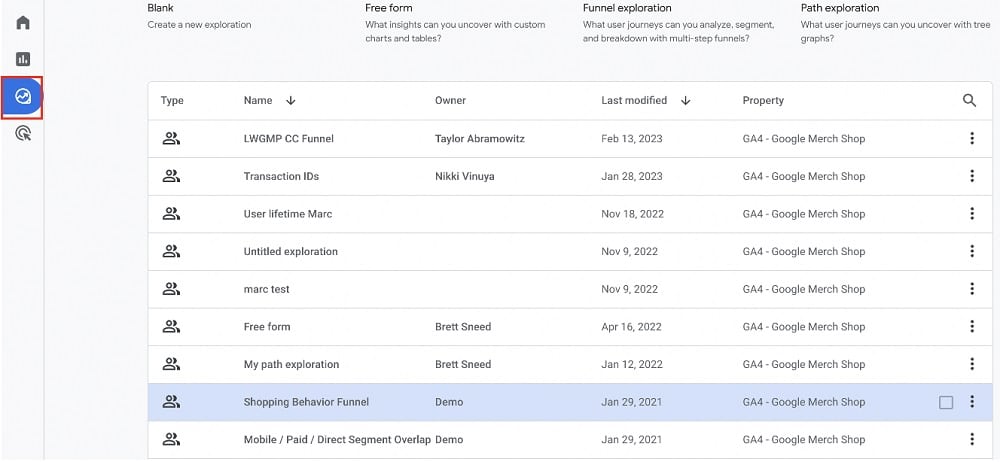The image size is (1000, 462).
Task: Click the search icon in table header
Action: tap(969, 100)
